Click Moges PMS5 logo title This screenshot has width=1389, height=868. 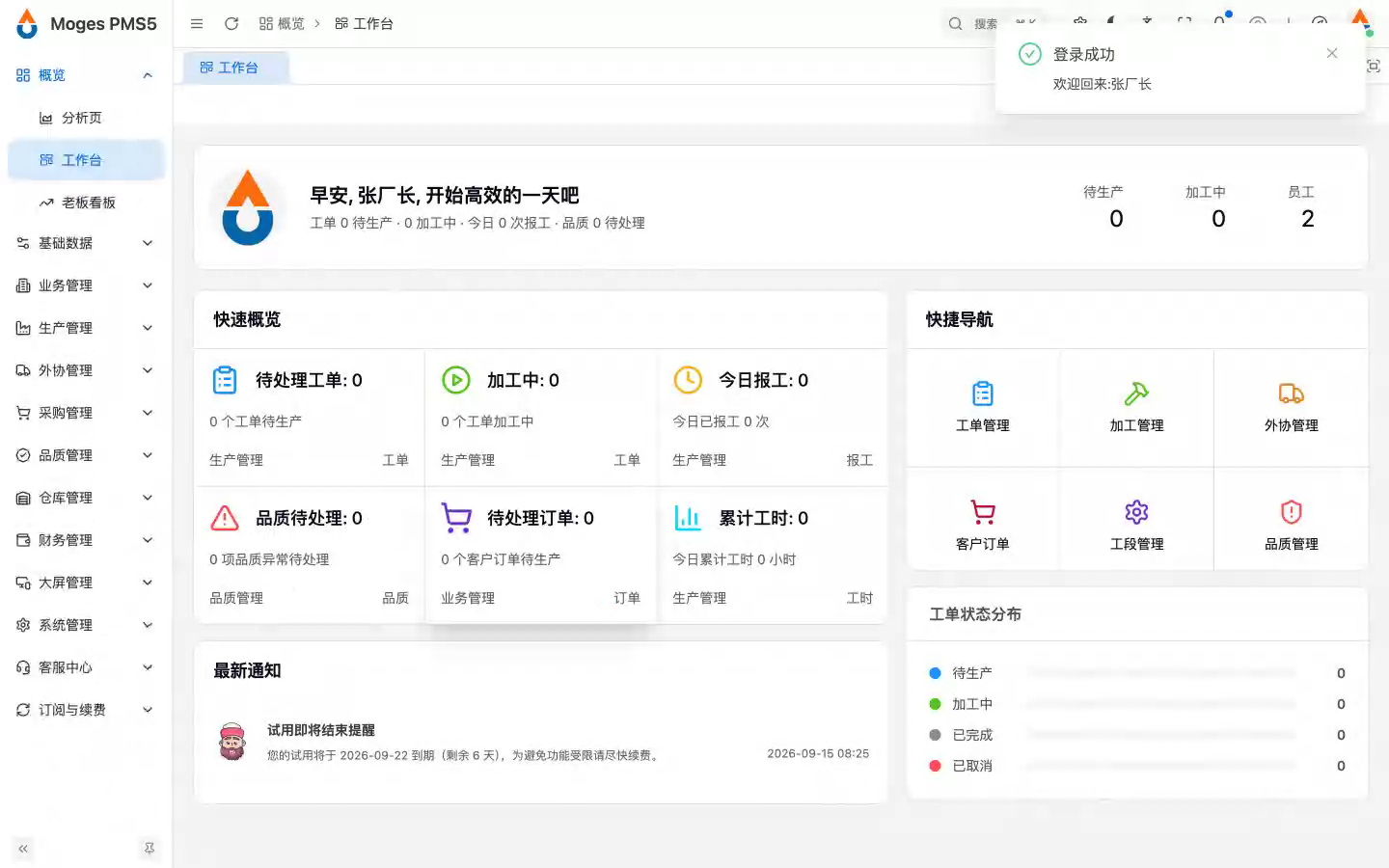(103, 24)
